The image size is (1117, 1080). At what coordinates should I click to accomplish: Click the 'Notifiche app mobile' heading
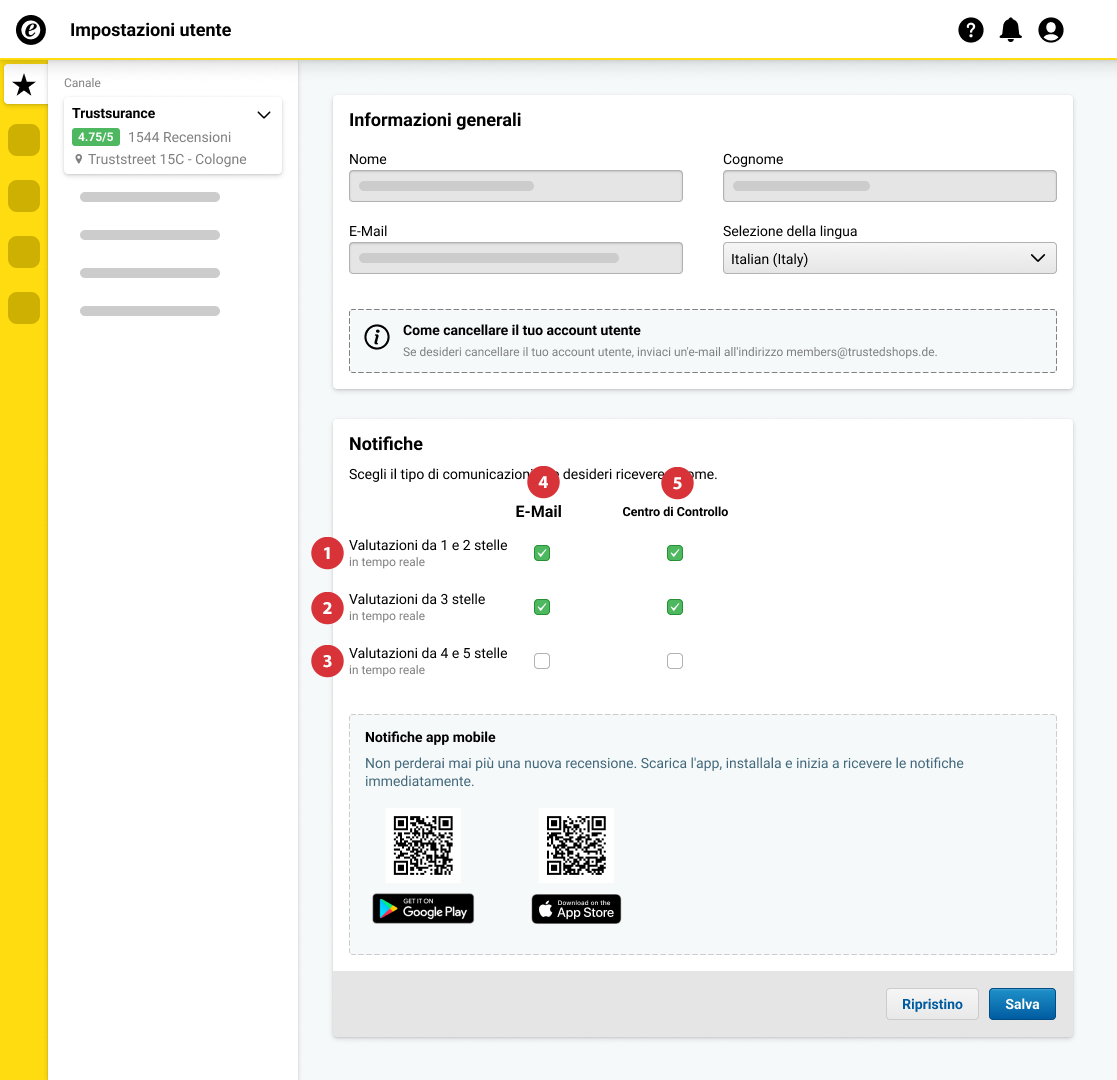click(x=430, y=737)
